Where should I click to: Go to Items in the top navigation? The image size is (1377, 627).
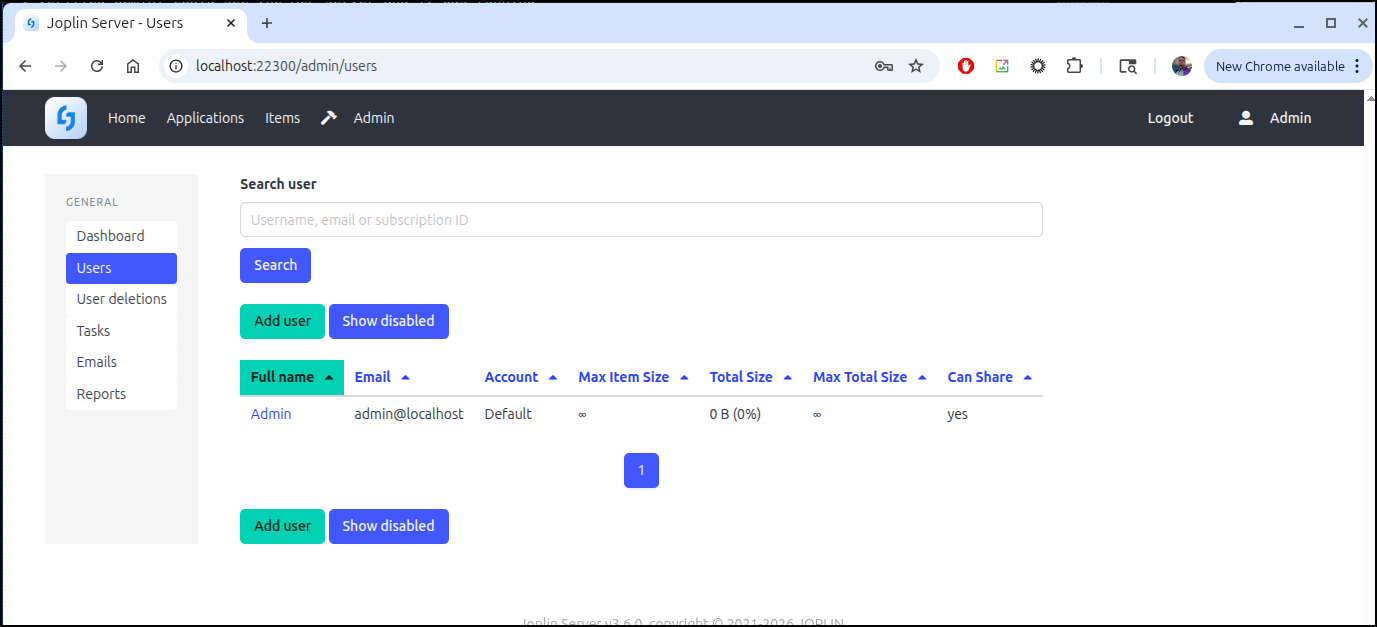click(282, 118)
